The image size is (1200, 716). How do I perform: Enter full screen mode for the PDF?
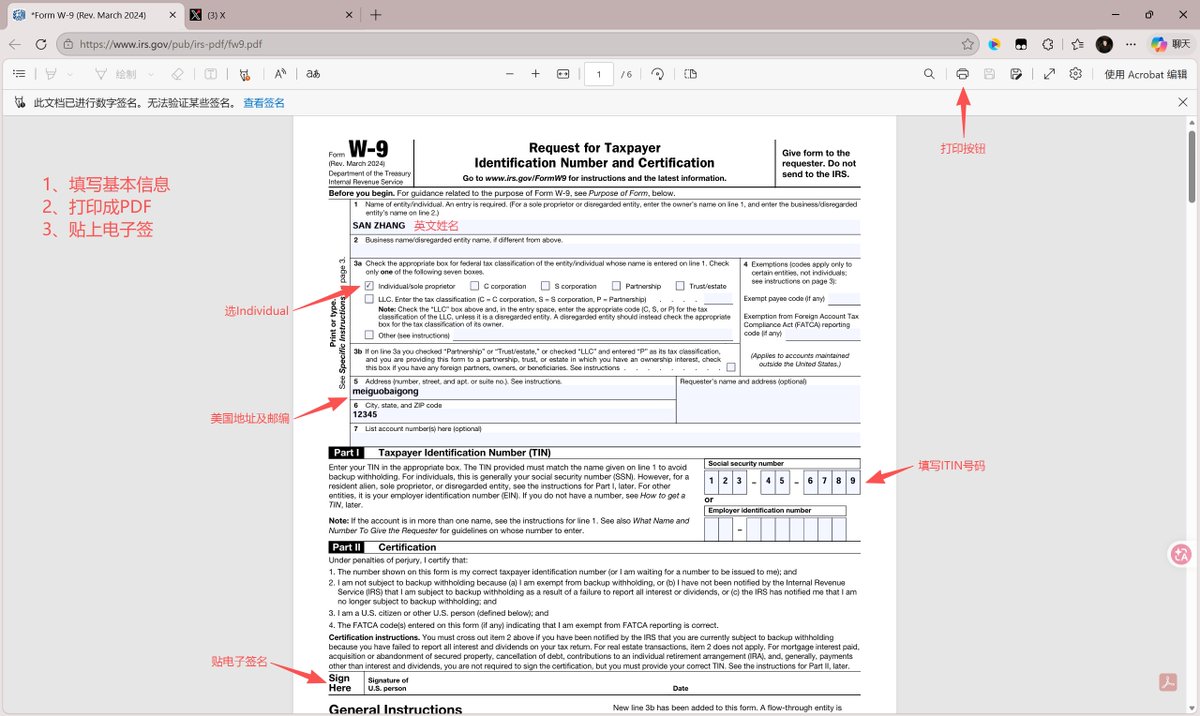click(x=1049, y=73)
